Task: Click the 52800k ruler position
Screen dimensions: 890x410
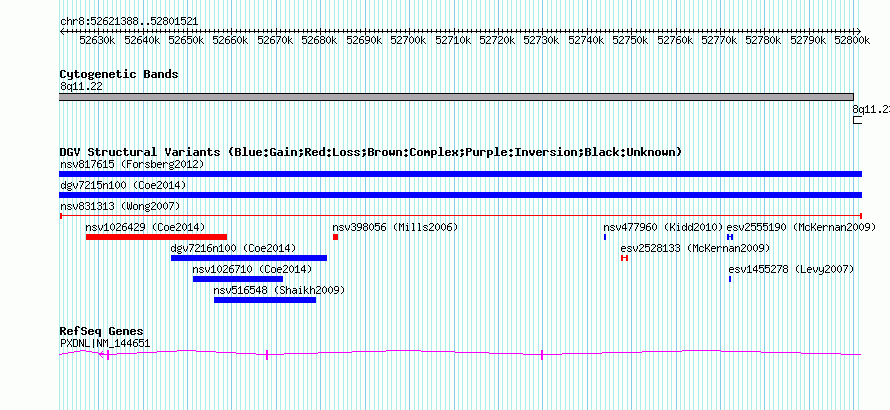Action: click(853, 40)
